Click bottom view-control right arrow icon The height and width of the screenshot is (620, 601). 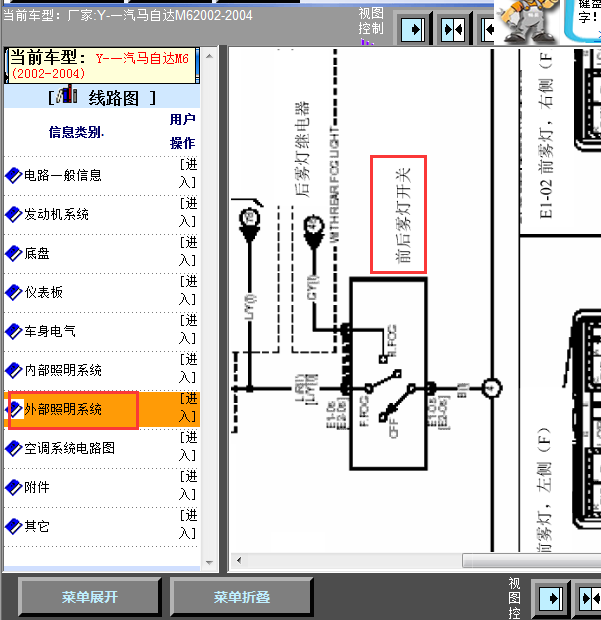click(551, 598)
